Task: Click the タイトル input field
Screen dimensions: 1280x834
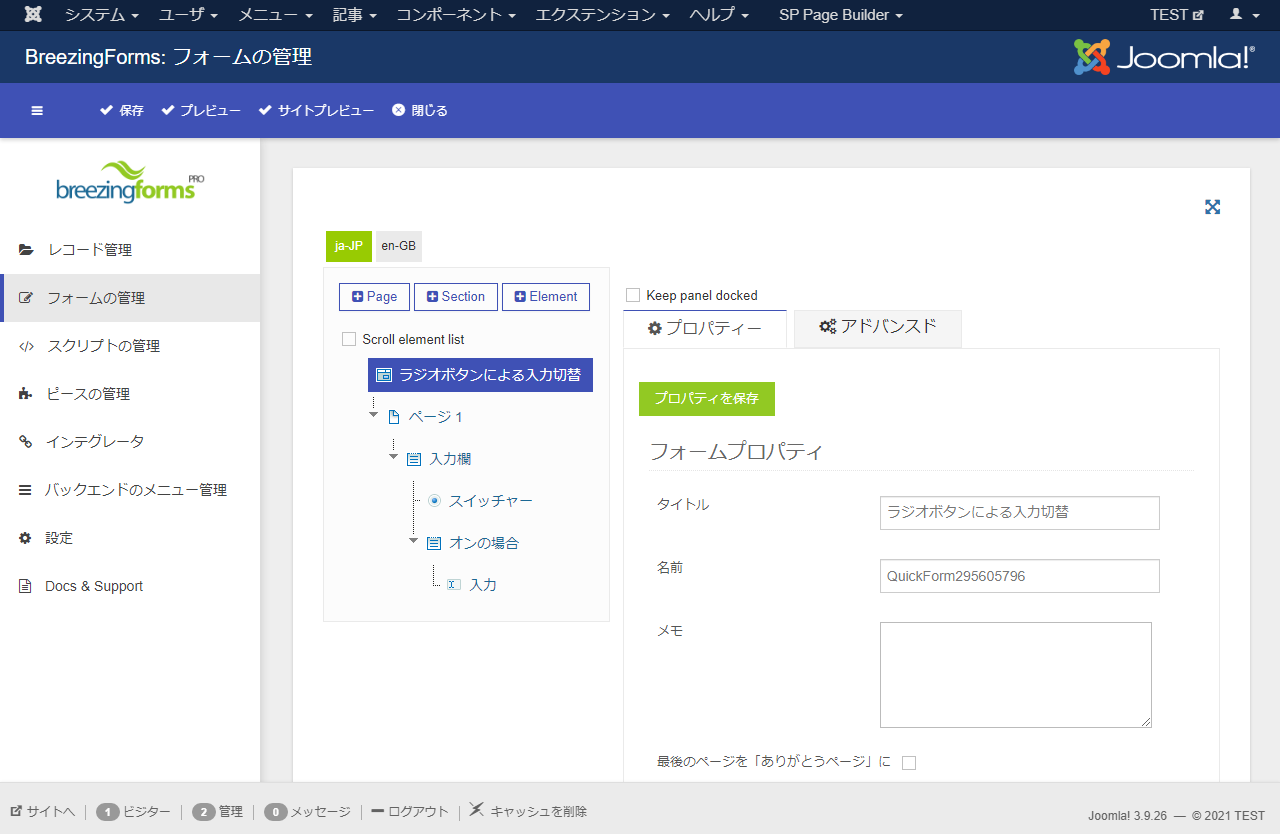Action: 1019,512
